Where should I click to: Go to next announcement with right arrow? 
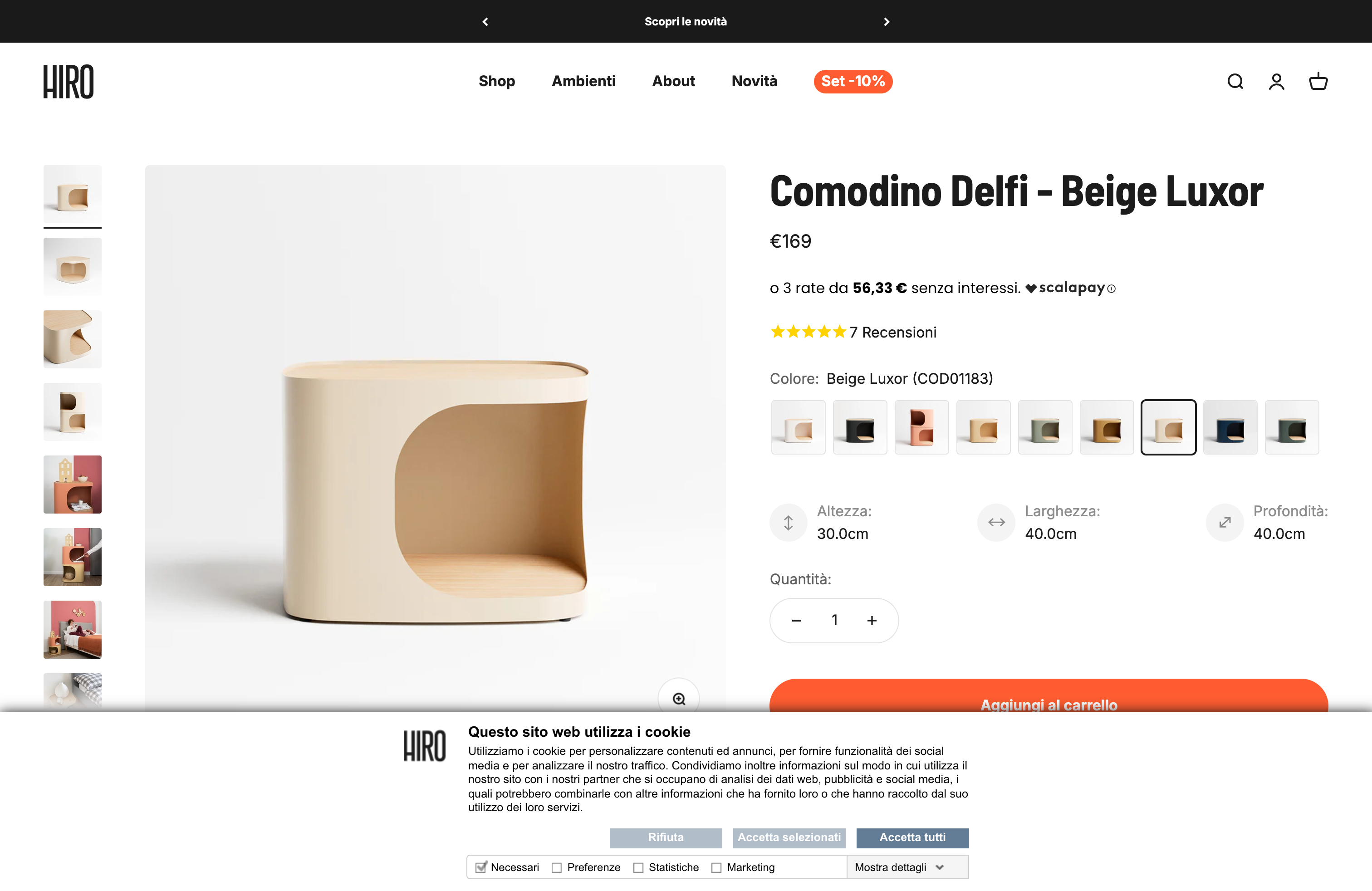coord(886,21)
